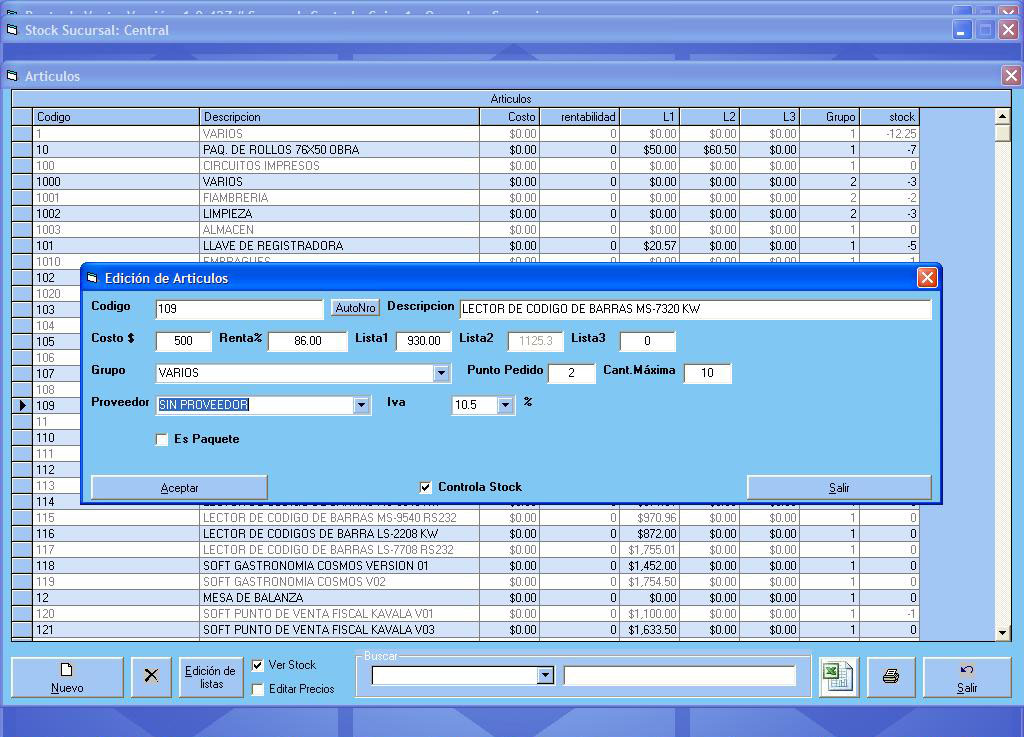The width and height of the screenshot is (1024, 737).
Task: Click the Buscar search text box
Action: [x=680, y=675]
